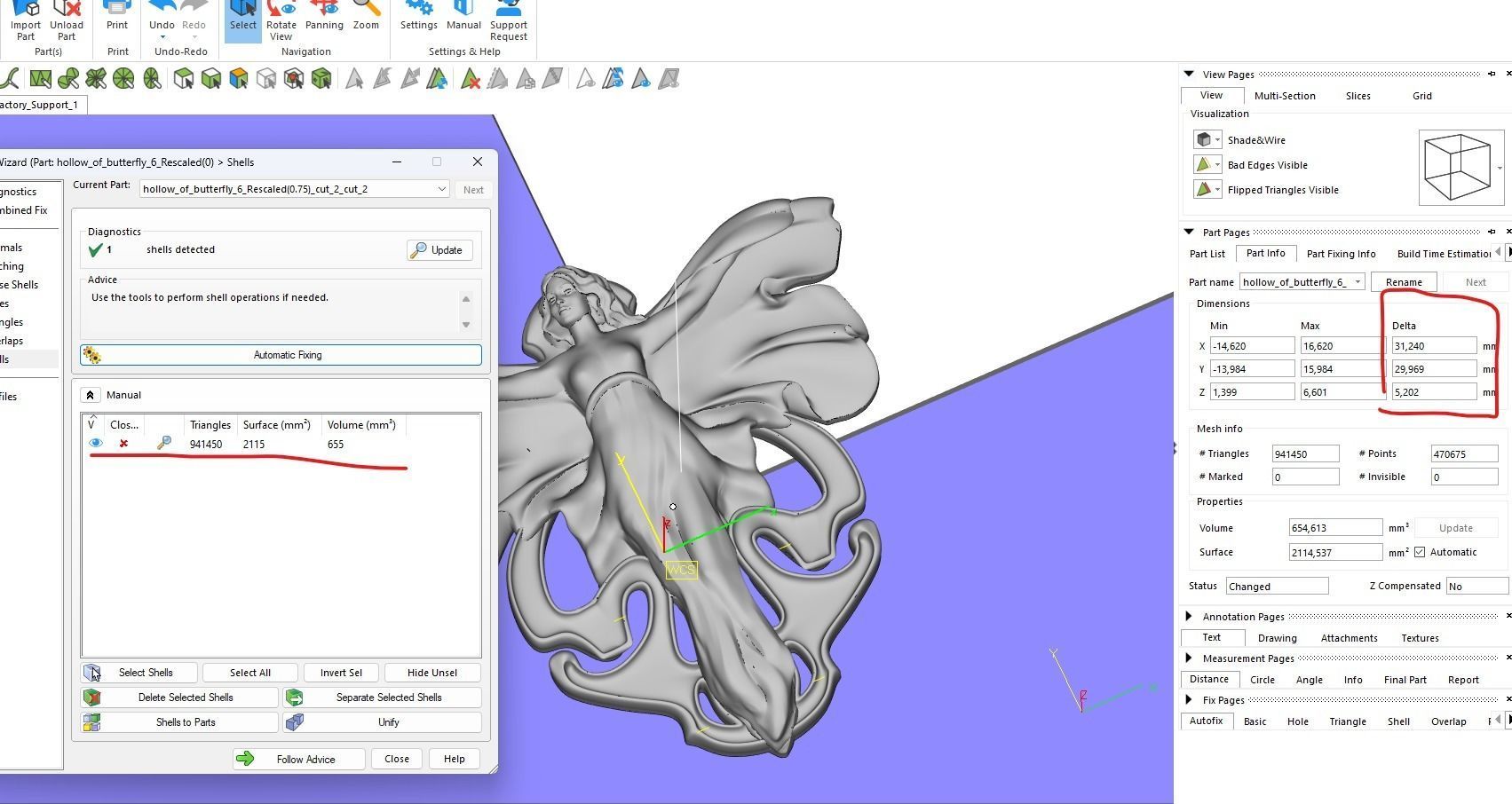1512x804 pixels.
Task: Open the Part name dropdown
Action: coord(1358,282)
